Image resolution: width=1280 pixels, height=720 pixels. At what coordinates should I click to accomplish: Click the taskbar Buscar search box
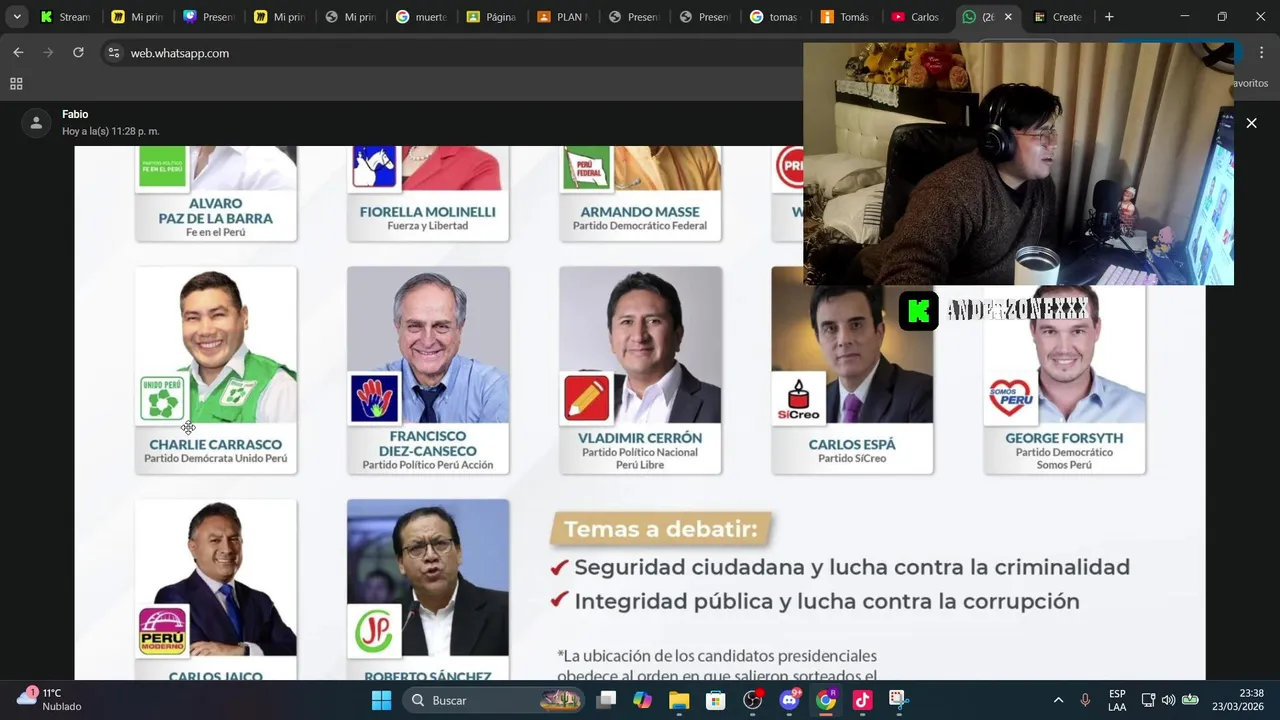coord(495,700)
